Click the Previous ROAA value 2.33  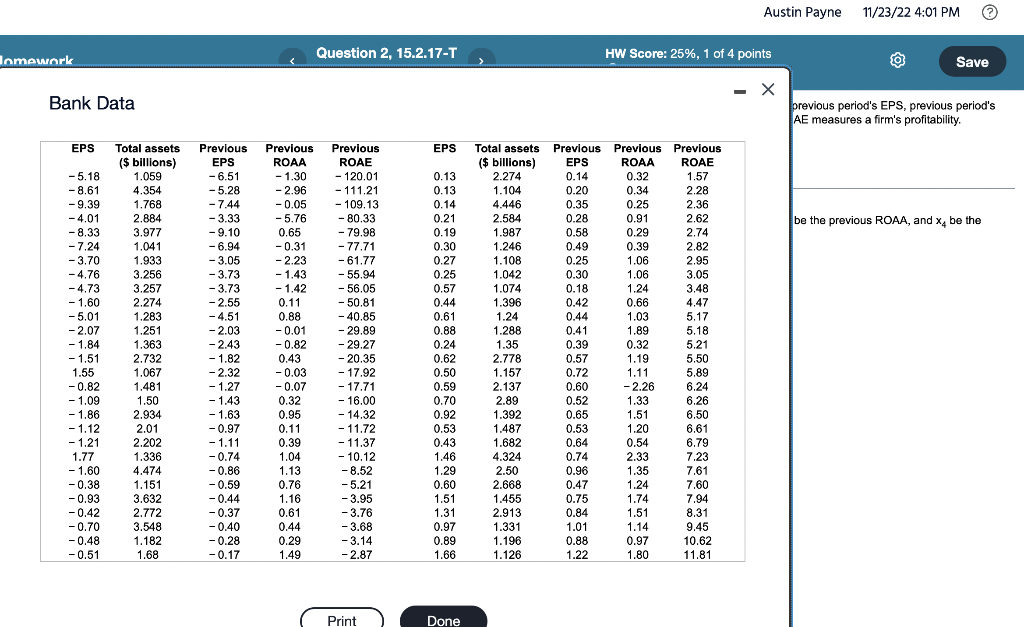tap(637, 457)
